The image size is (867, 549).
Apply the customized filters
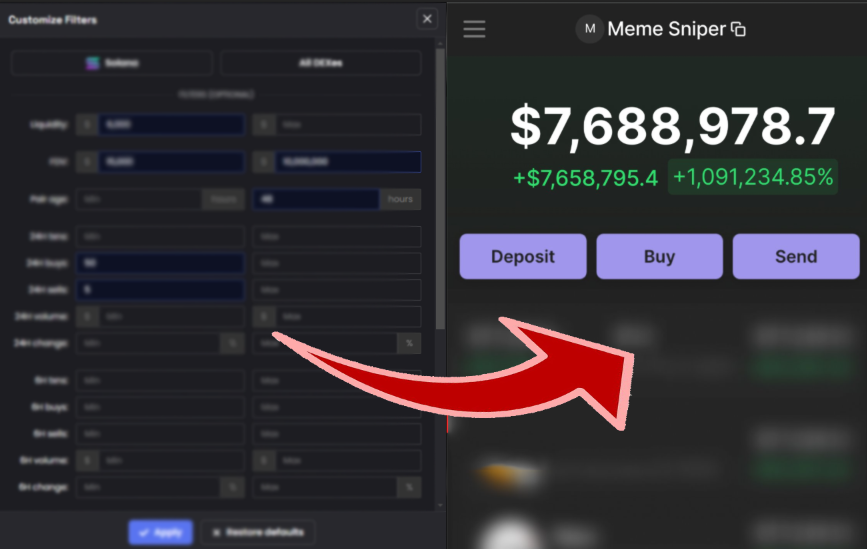[x=160, y=532]
